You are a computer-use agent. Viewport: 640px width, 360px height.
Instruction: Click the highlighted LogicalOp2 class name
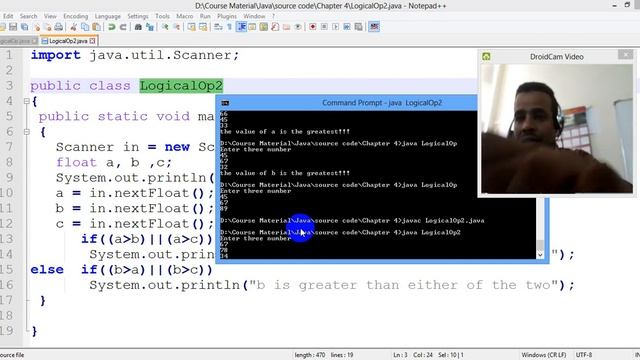point(181,86)
